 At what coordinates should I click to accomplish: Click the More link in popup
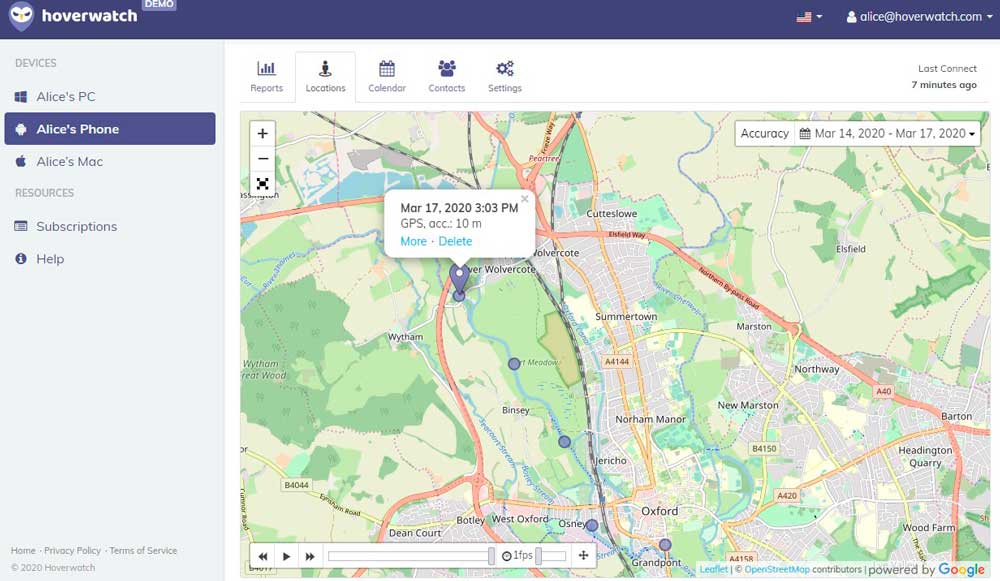coord(413,241)
